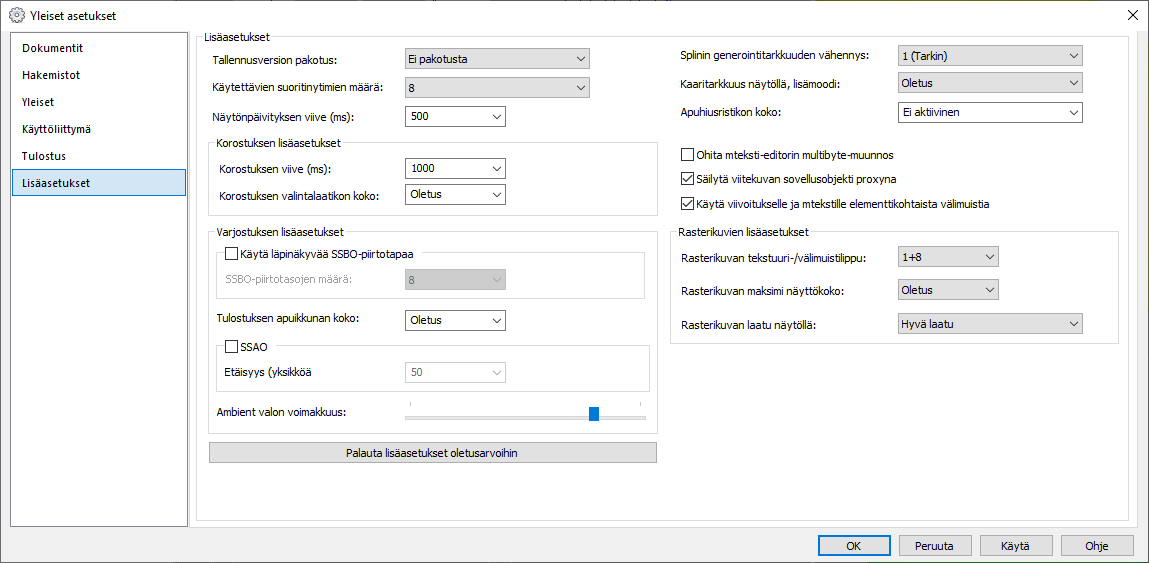
Task: Click the OK button
Action: (853, 546)
